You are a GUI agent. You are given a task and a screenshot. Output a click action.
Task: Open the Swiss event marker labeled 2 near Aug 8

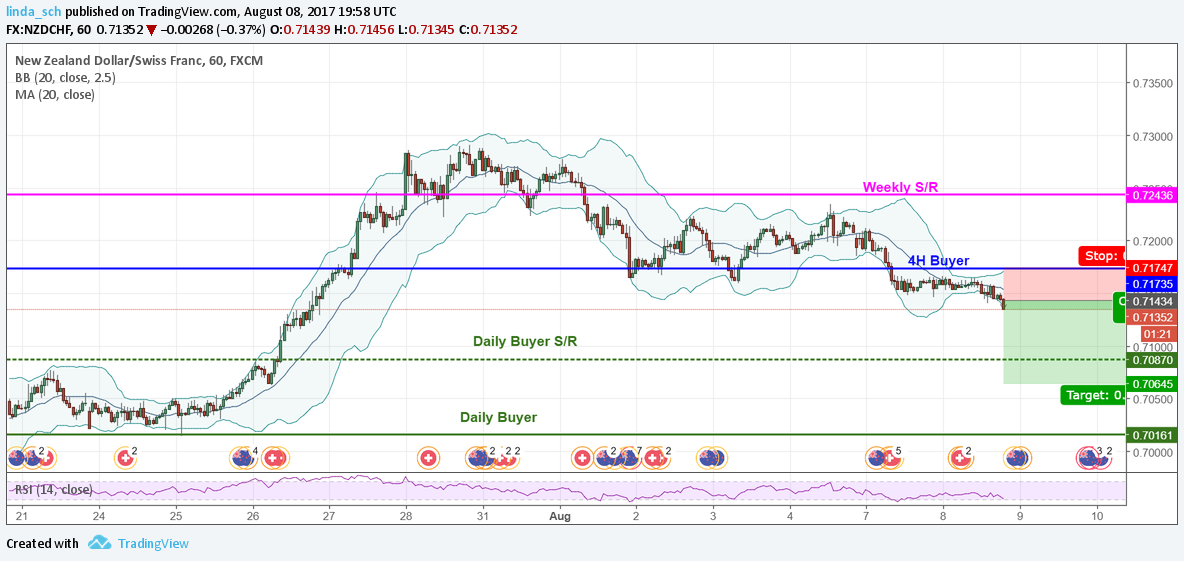coord(960,457)
